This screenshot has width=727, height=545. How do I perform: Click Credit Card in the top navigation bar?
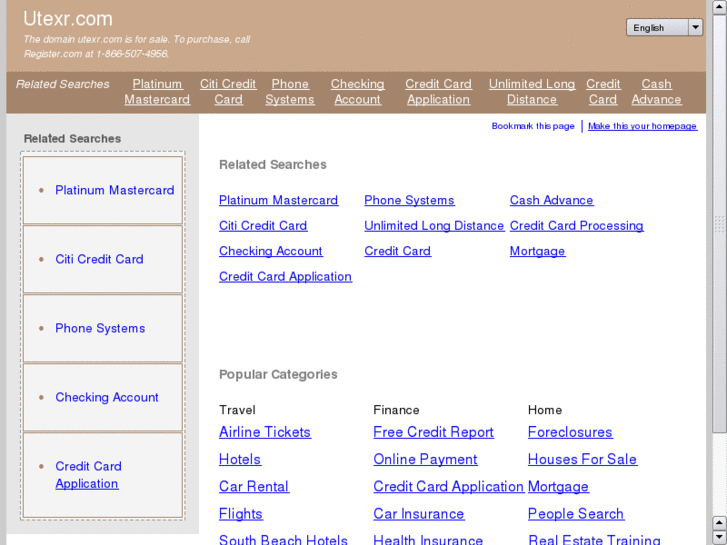point(603,91)
